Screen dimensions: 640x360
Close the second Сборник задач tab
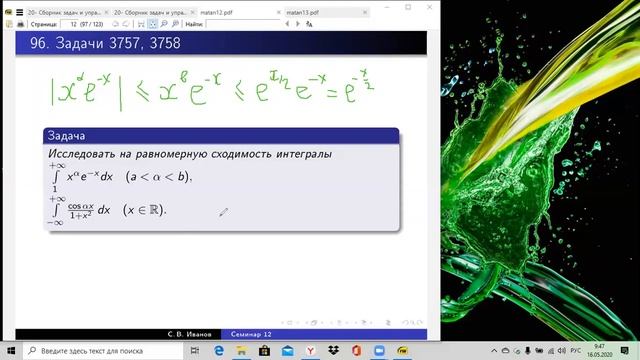click(x=193, y=13)
